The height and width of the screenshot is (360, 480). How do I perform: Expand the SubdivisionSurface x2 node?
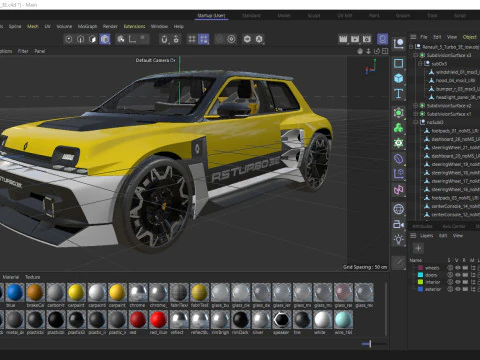416,105
